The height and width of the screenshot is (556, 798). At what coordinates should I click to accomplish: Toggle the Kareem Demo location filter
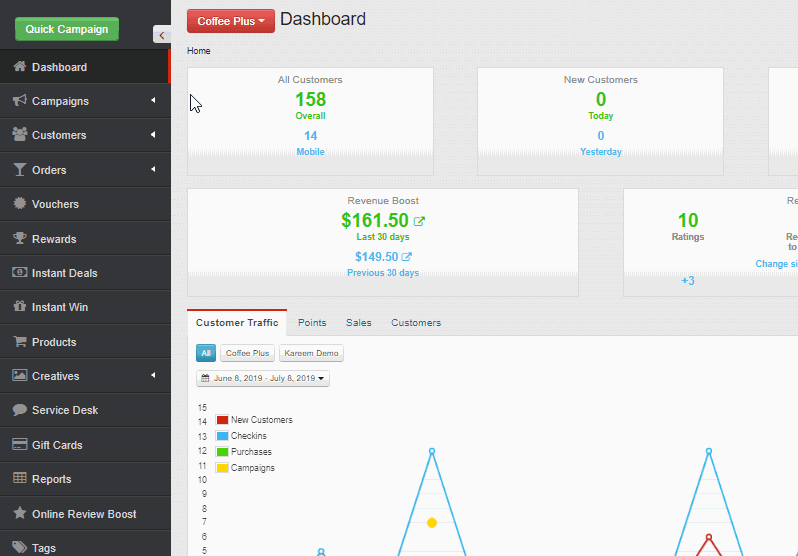coord(311,353)
